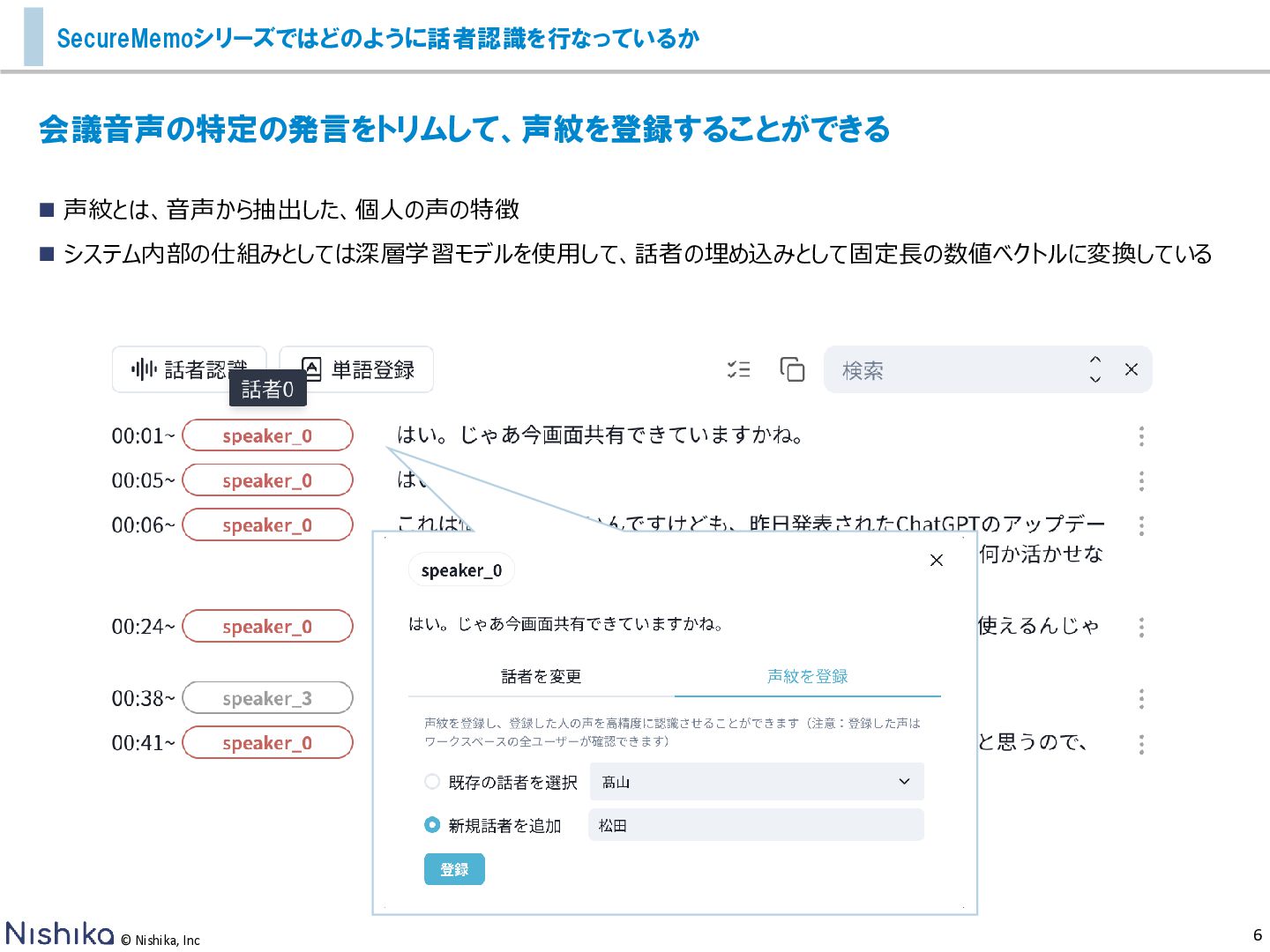This screenshot has width=1270, height=952.
Task: Open the more options menu for the 00:06 row
Action: pos(1141,525)
